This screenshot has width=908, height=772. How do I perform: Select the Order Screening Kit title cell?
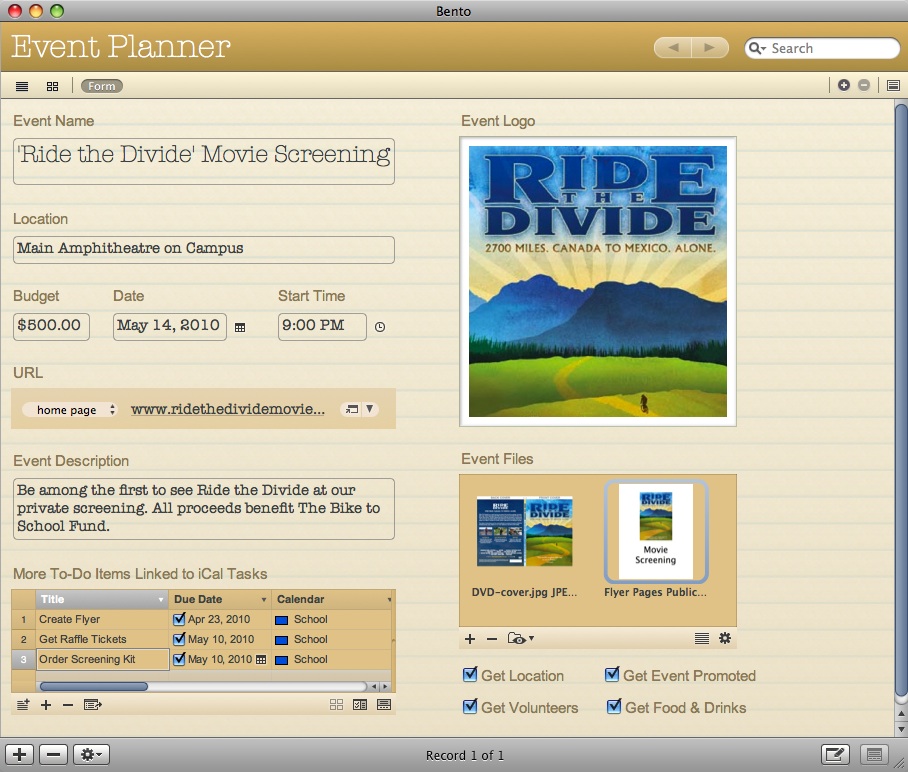(x=102, y=659)
